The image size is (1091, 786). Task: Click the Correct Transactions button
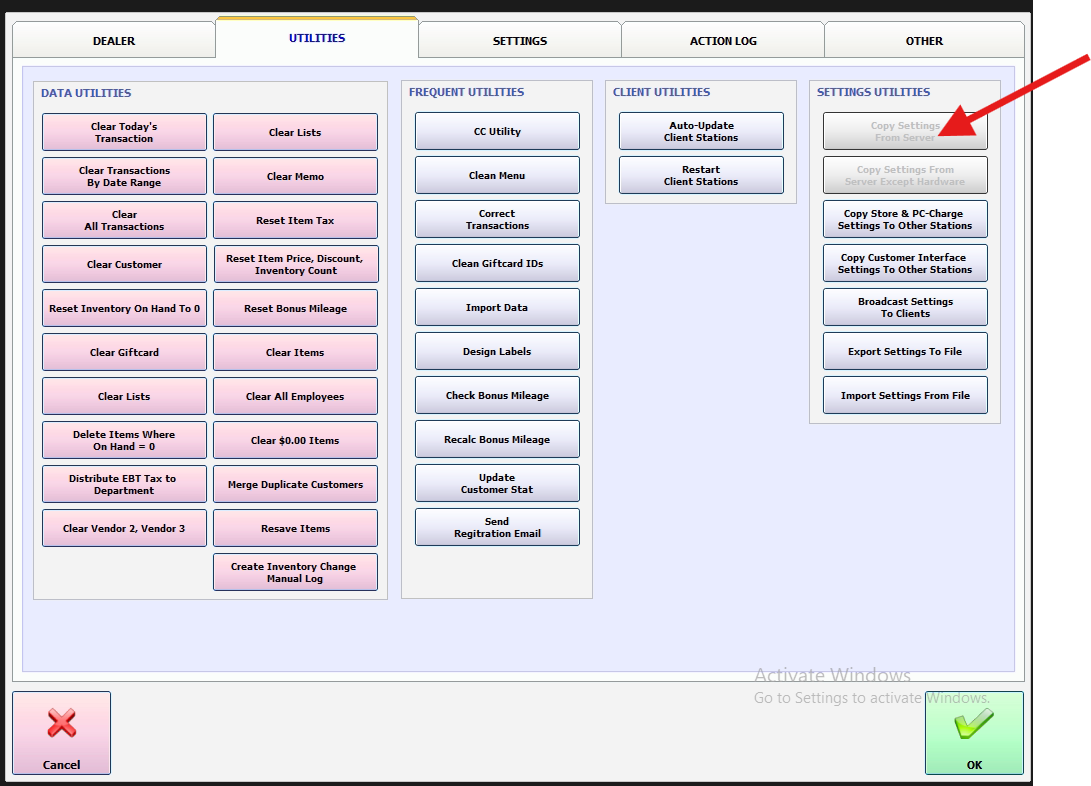[497, 219]
